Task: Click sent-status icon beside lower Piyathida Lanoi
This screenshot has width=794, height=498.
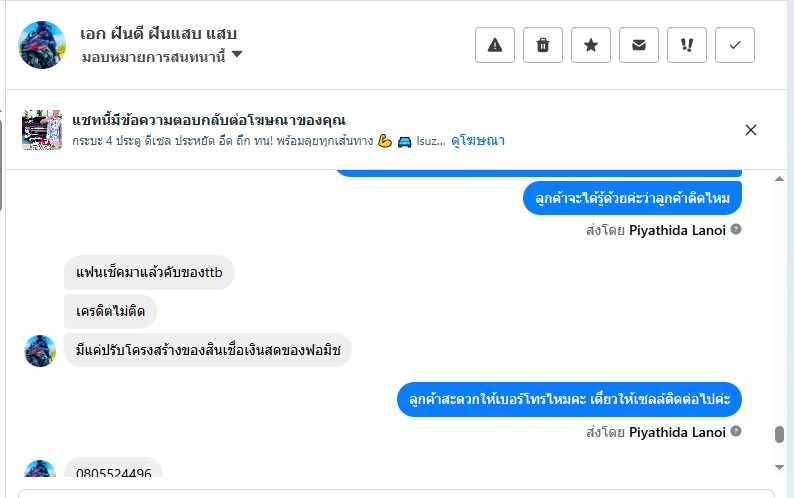Action: [x=736, y=432]
